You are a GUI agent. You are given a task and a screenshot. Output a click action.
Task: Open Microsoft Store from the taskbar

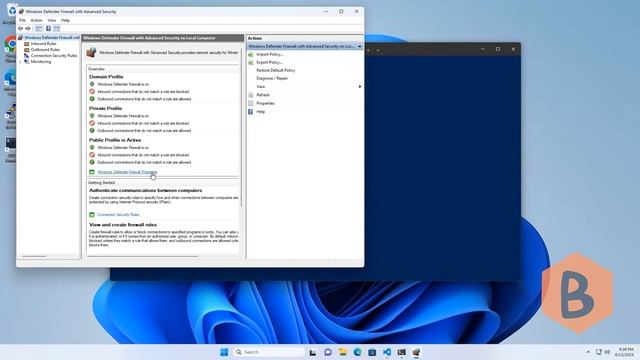coord(372,352)
